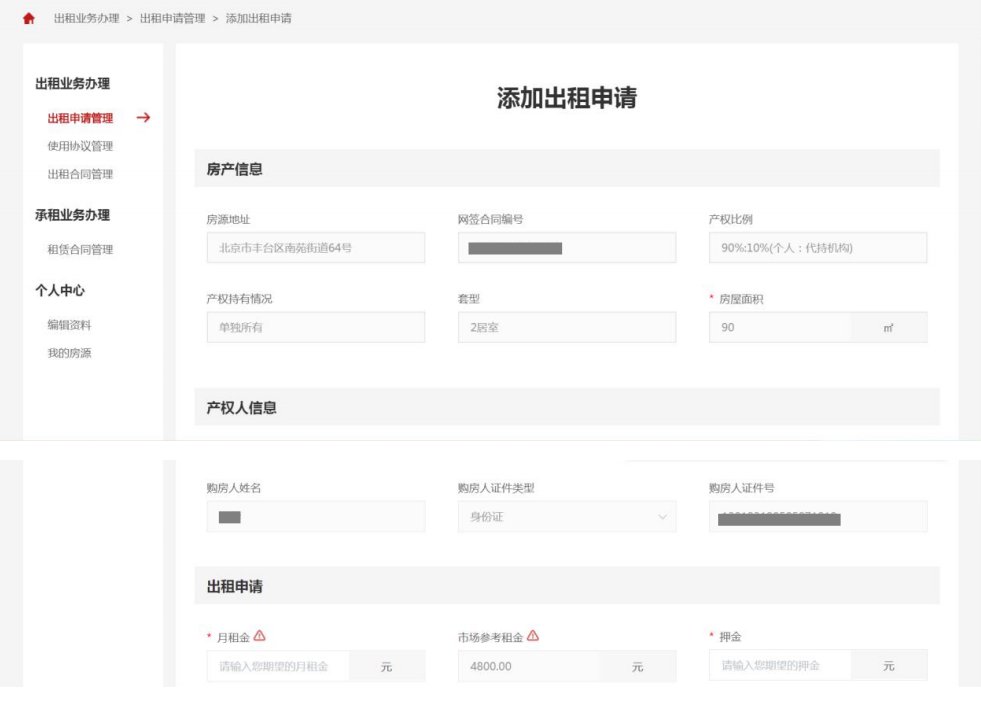
Task: Click the 市场参考租金 field showing 4800.00
Action: point(529,666)
